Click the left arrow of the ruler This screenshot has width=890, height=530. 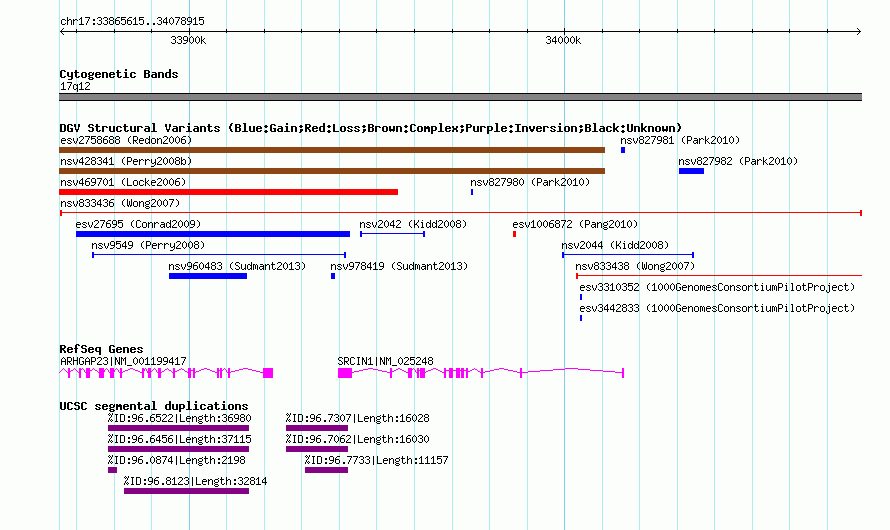[62, 32]
